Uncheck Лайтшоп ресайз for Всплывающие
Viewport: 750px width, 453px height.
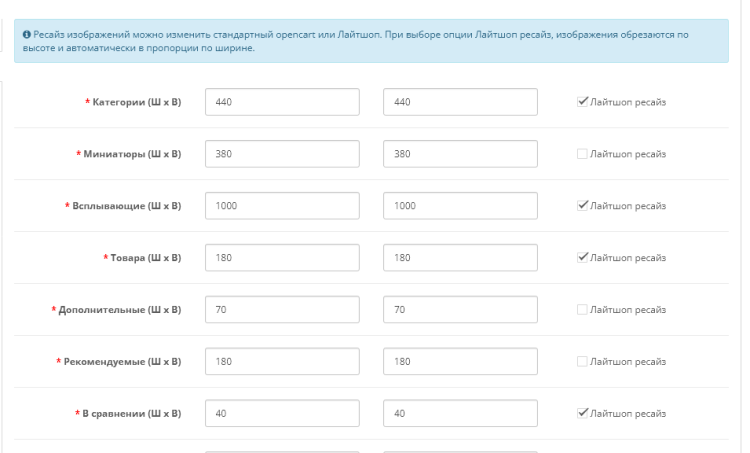coord(582,205)
